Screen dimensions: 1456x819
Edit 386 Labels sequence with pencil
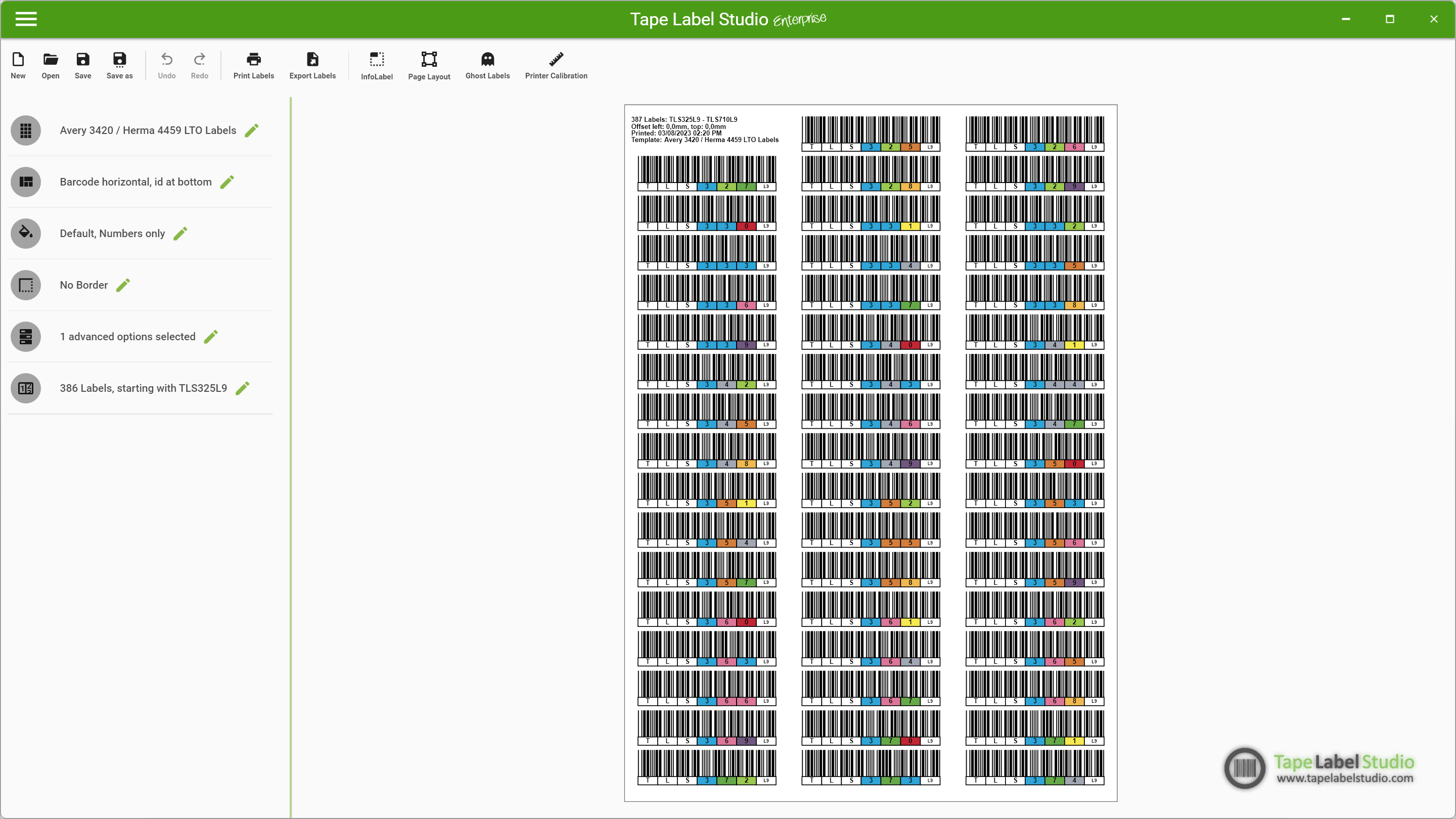tap(243, 388)
